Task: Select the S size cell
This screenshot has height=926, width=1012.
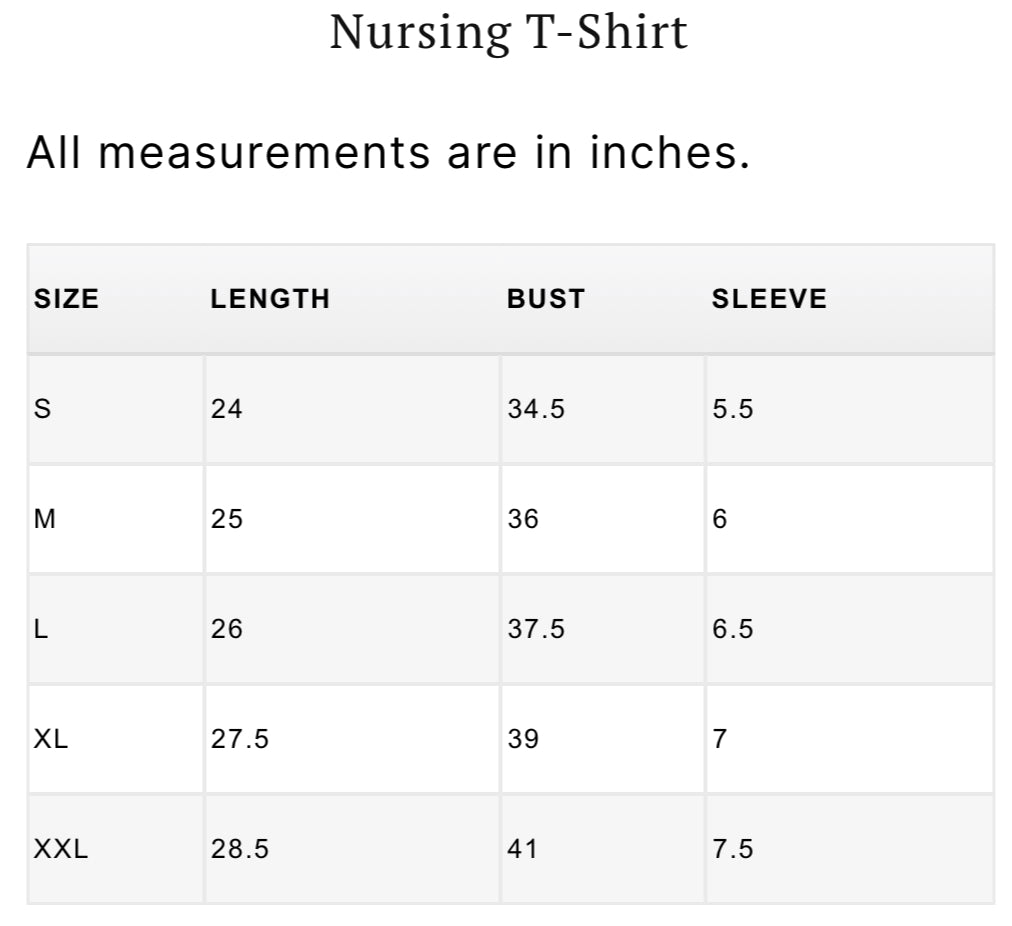Action: click(x=42, y=409)
